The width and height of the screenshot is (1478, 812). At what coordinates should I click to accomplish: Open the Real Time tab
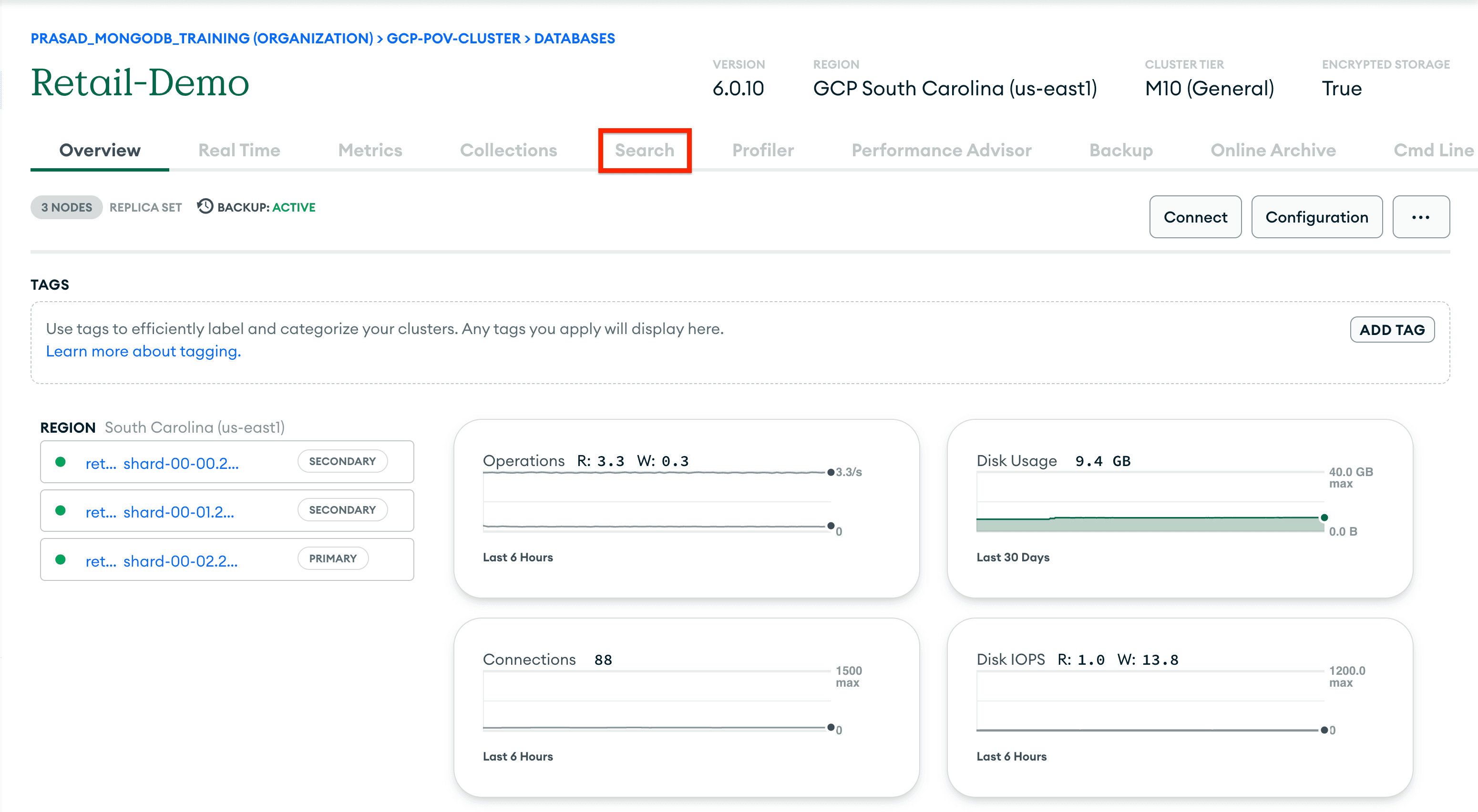click(239, 150)
